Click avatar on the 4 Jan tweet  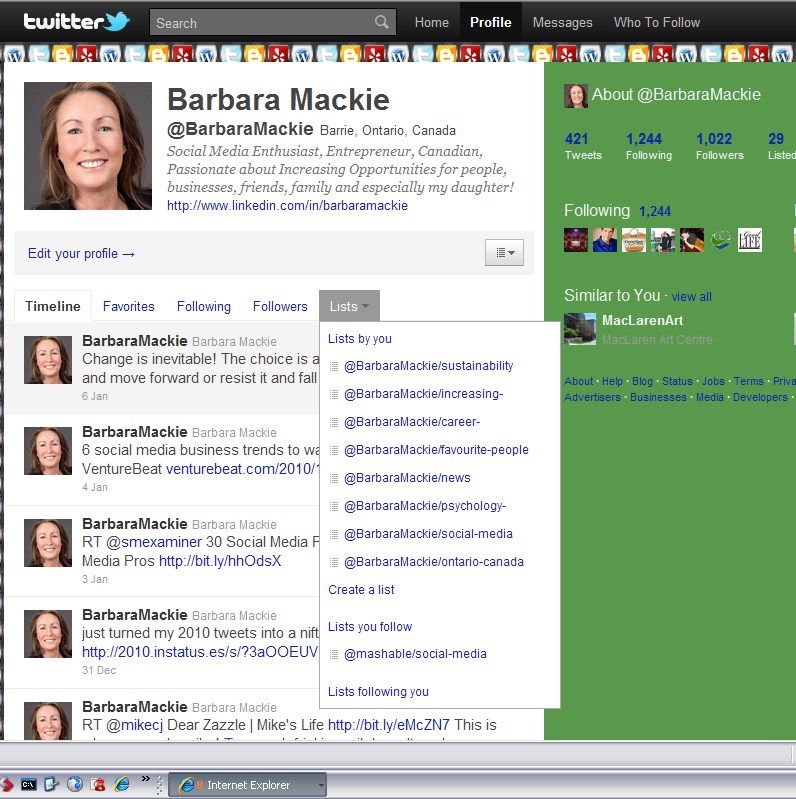click(48, 451)
